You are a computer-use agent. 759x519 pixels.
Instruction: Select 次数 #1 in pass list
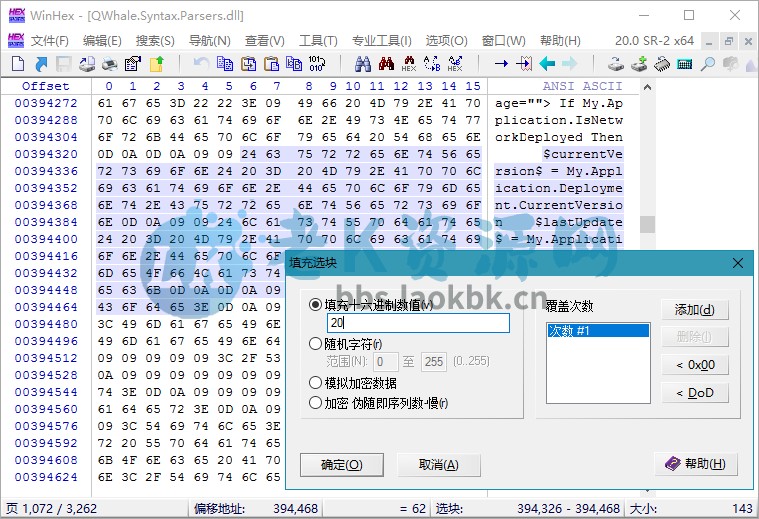[598, 331]
